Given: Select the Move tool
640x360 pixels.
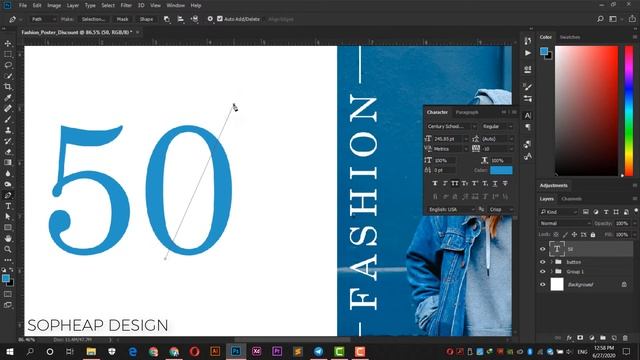Looking at the screenshot, I should coord(8,43).
